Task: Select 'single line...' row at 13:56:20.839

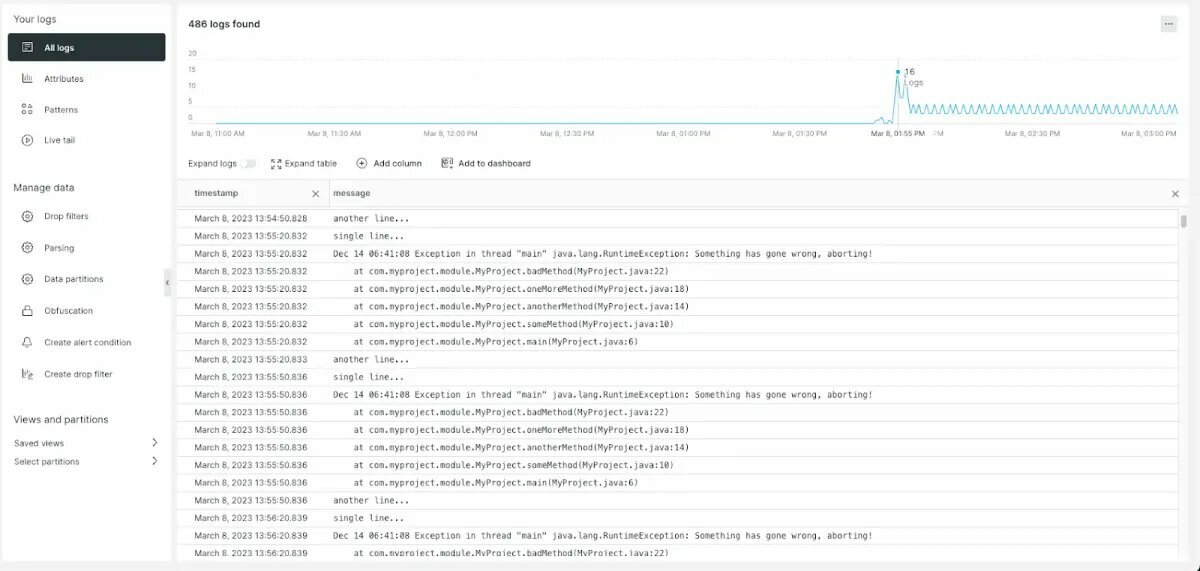Action: pyautogui.click(x=677, y=518)
